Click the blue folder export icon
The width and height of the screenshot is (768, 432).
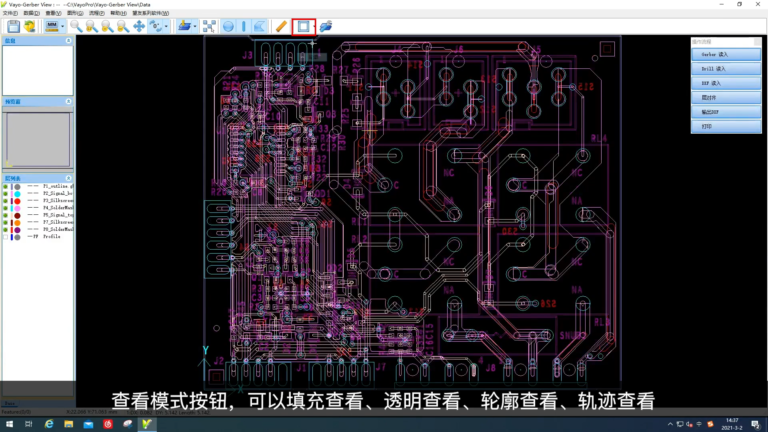(326, 26)
